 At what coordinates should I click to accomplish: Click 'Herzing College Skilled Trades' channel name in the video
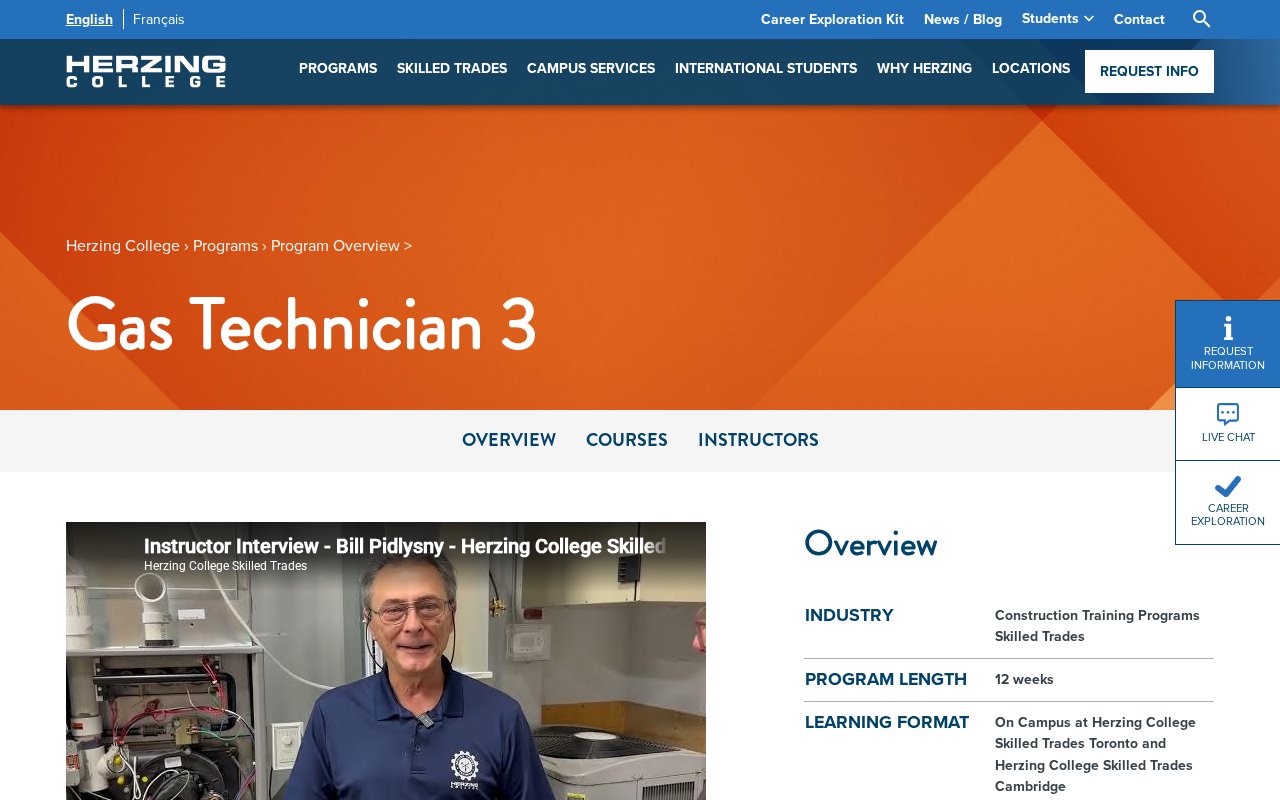click(225, 566)
